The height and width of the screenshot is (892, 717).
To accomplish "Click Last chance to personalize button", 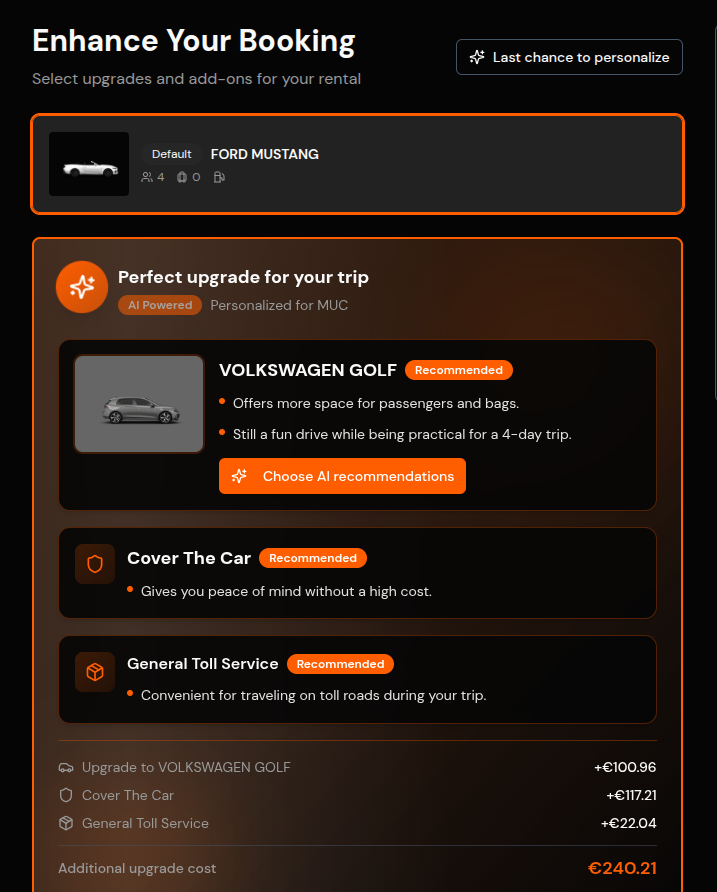I will [569, 57].
